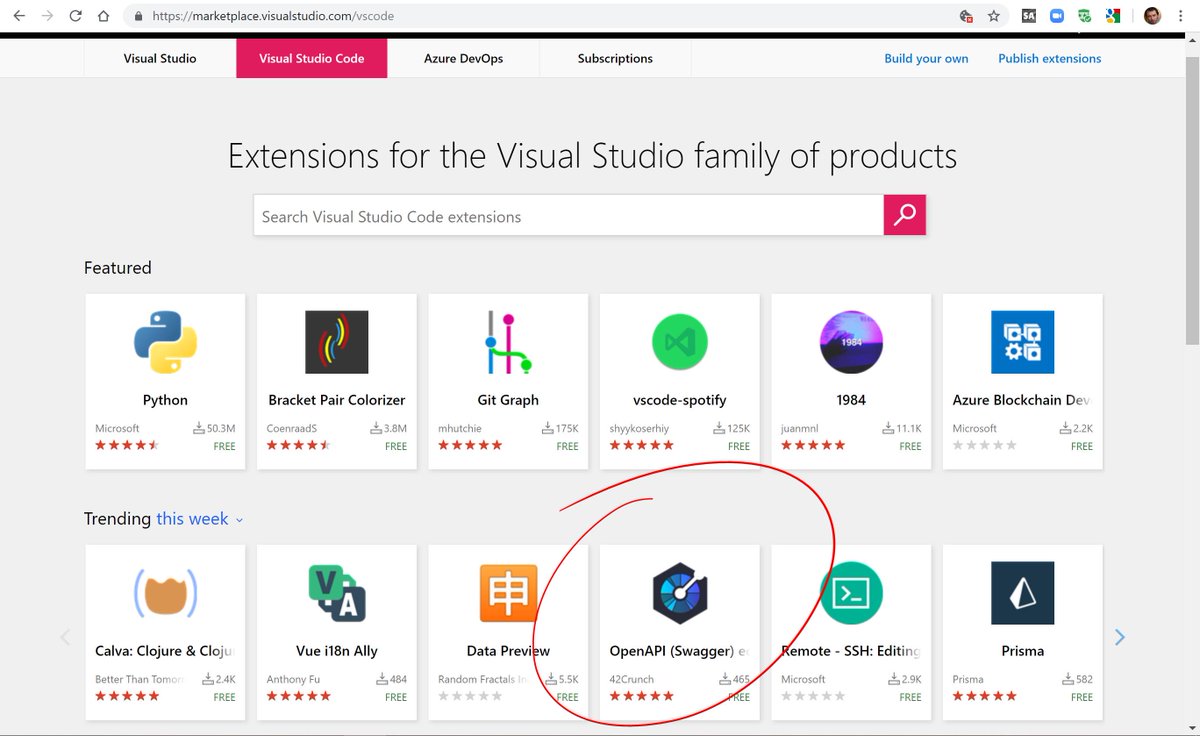The height and width of the screenshot is (736, 1200).
Task: Click the Featured section heading
Action: [x=118, y=268]
